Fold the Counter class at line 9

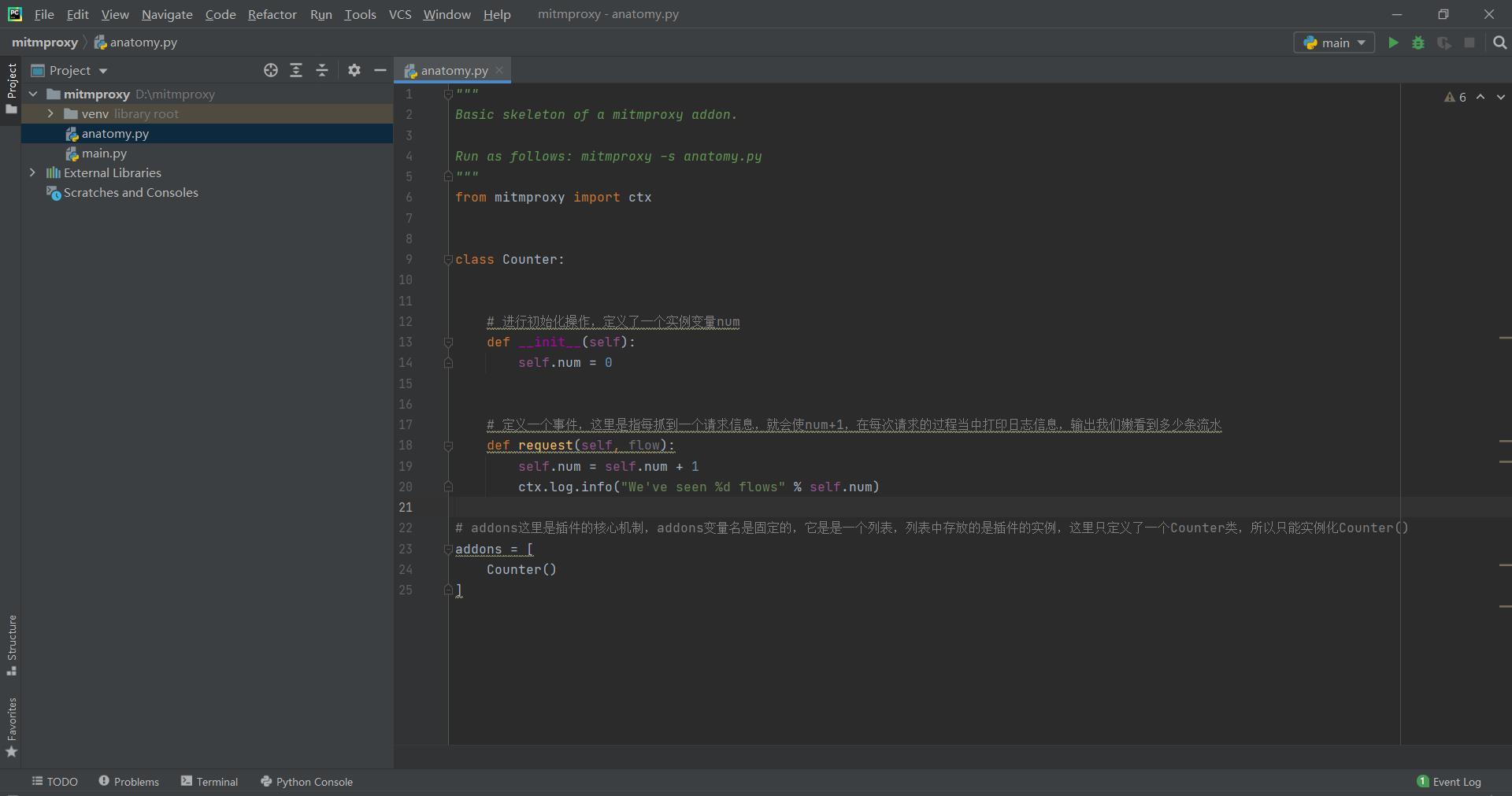pyautogui.click(x=448, y=259)
